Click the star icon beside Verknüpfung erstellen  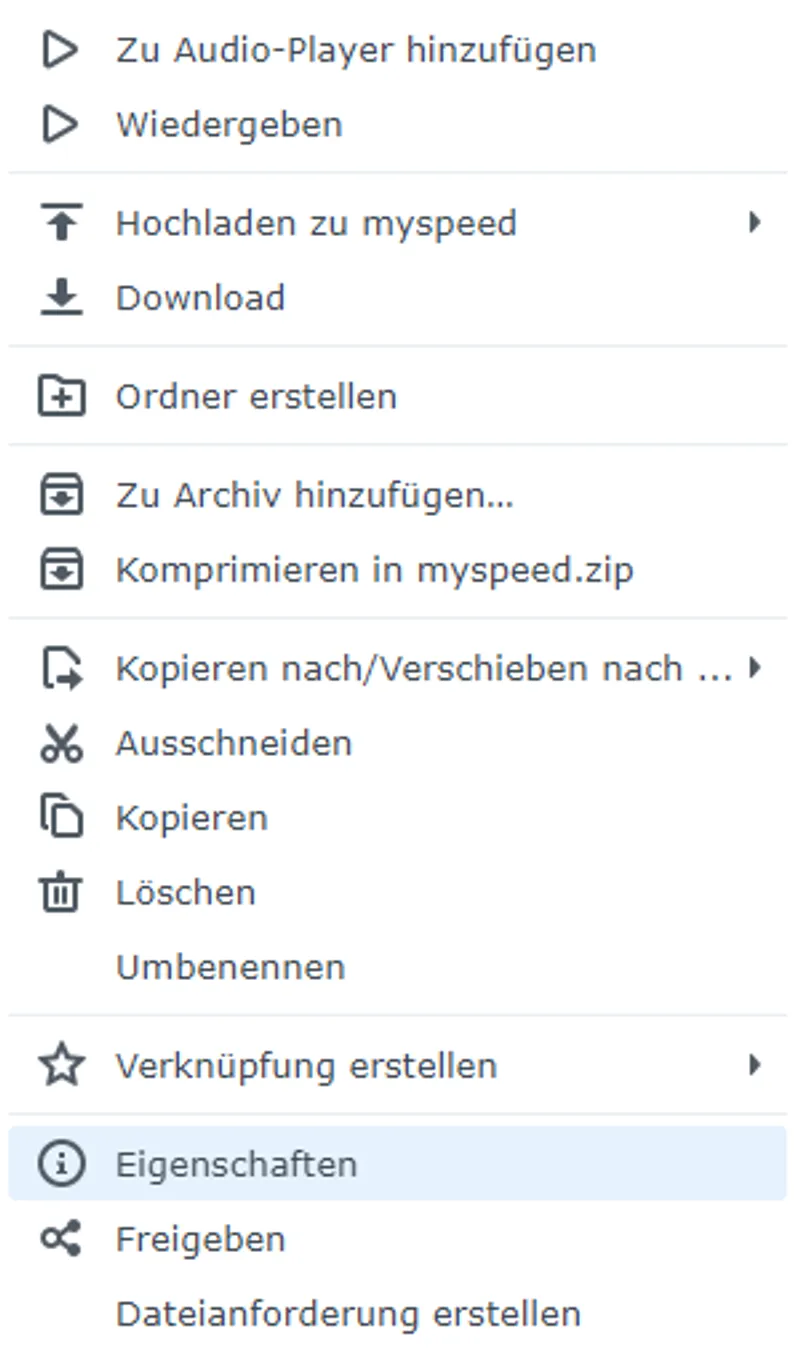60,1065
